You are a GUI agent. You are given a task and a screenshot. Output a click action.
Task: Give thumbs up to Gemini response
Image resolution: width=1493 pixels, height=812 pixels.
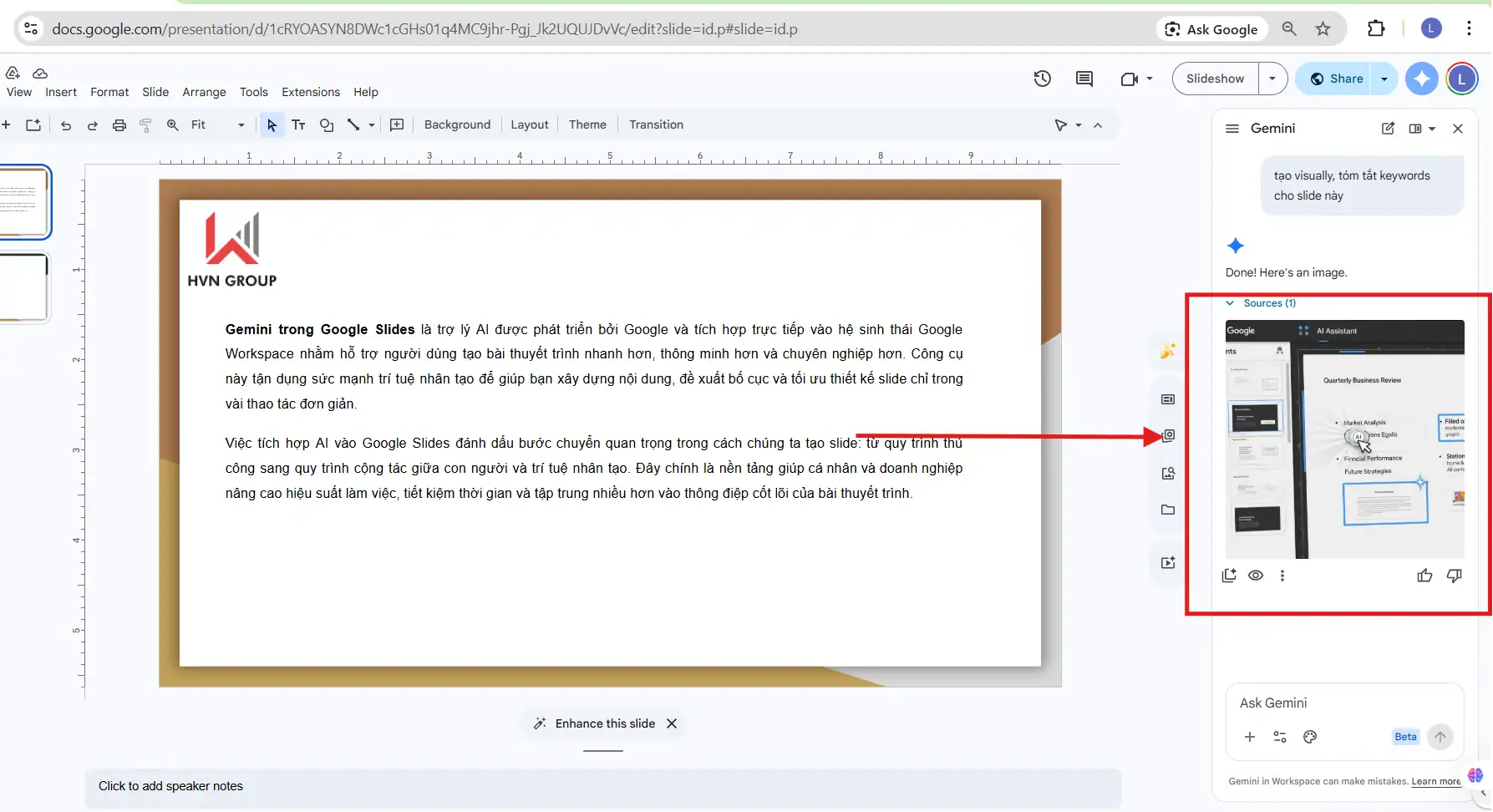(1424, 576)
